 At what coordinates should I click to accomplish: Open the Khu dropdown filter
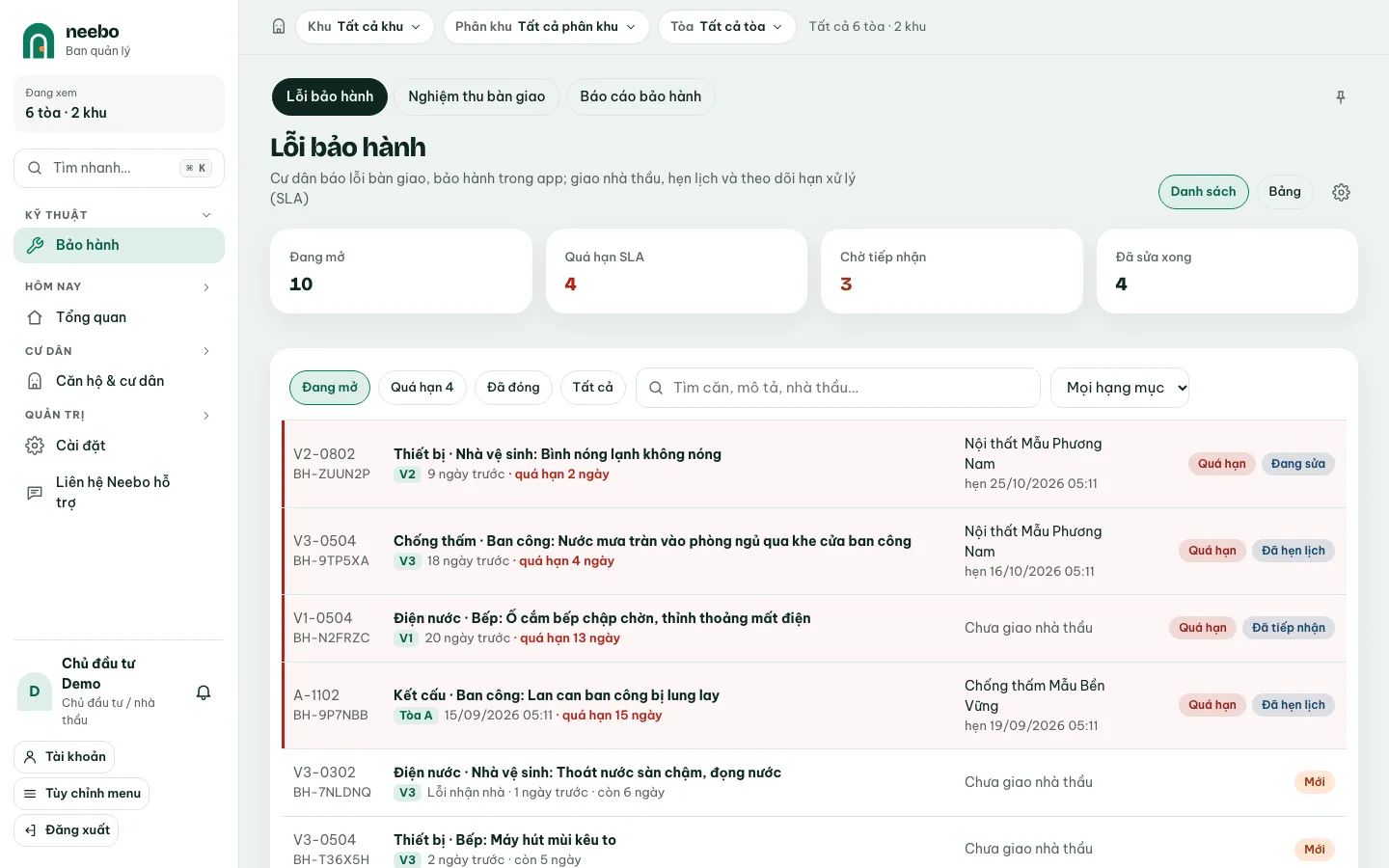point(365,27)
